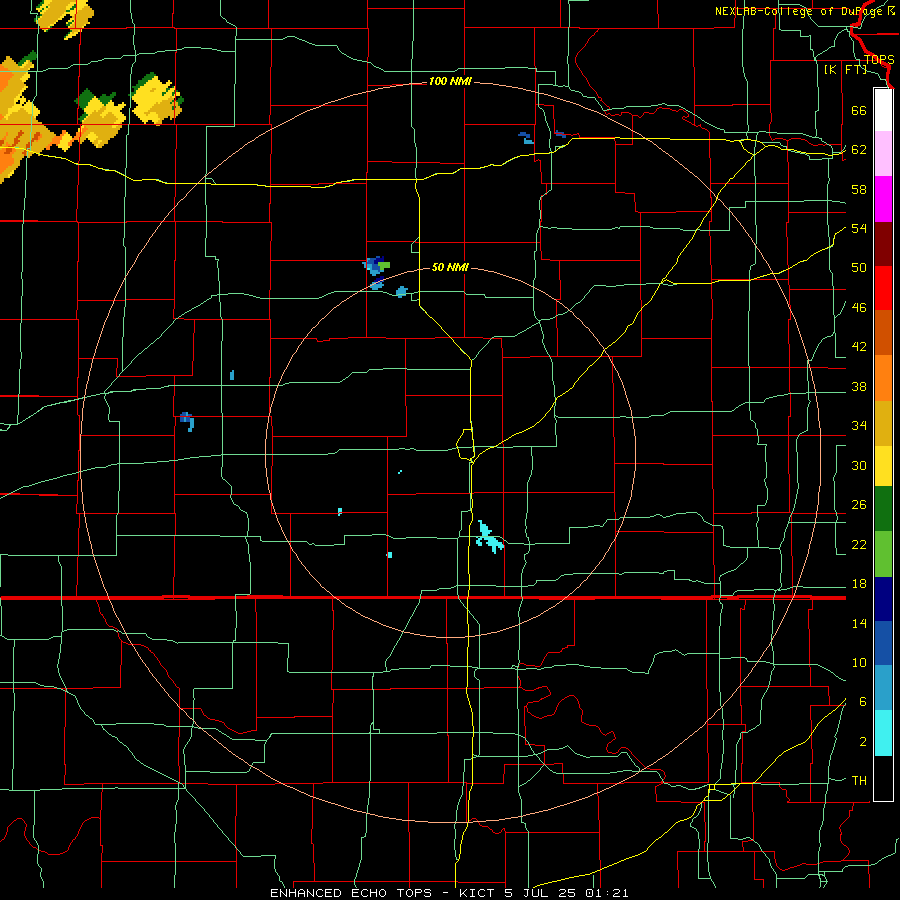Viewport: 900px width, 900px height.
Task: Click the legend value 6
Action: pyautogui.click(x=863, y=701)
